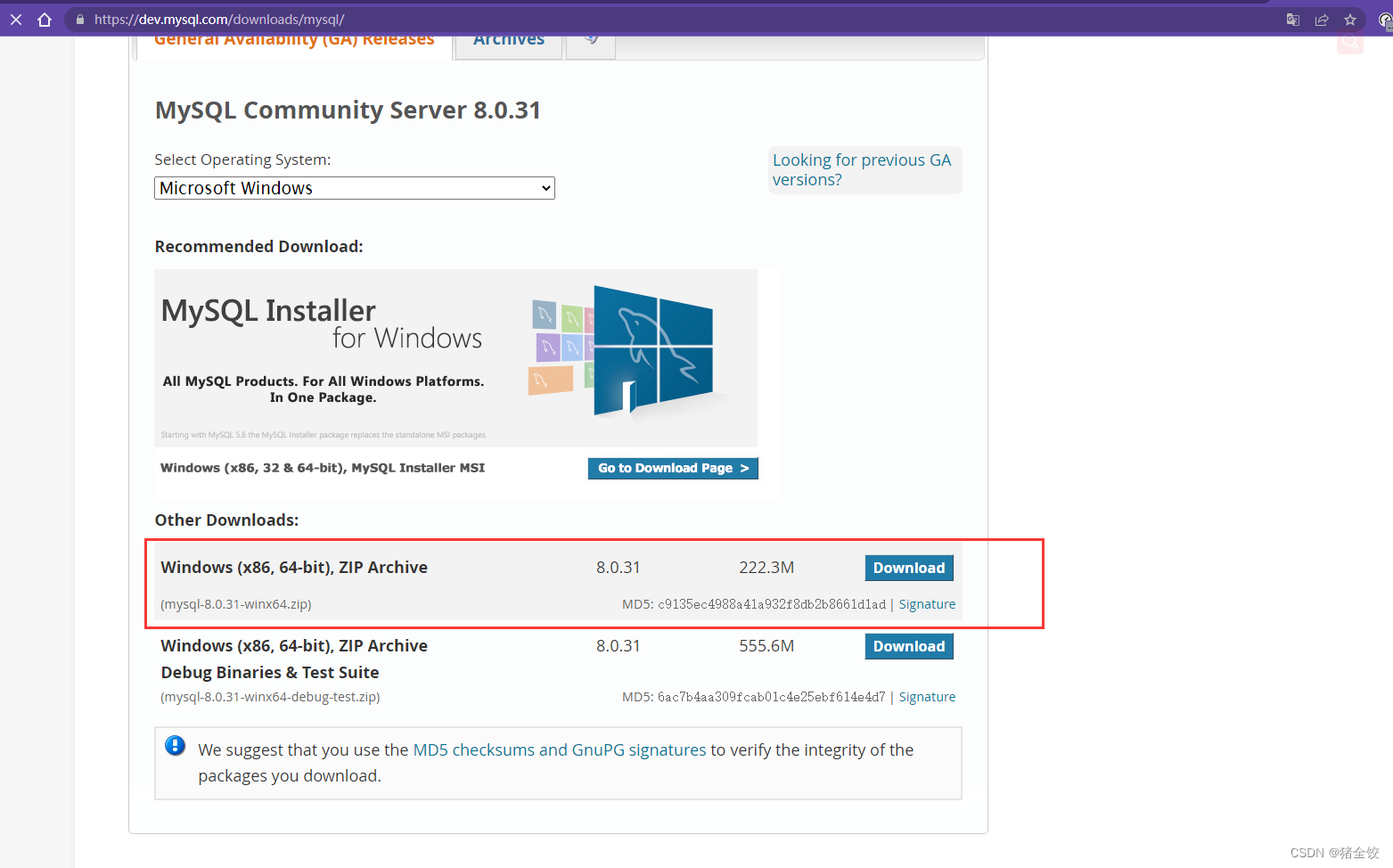This screenshot has height=868, width=1393.
Task: Switch to the Archives tab
Action: (x=508, y=39)
